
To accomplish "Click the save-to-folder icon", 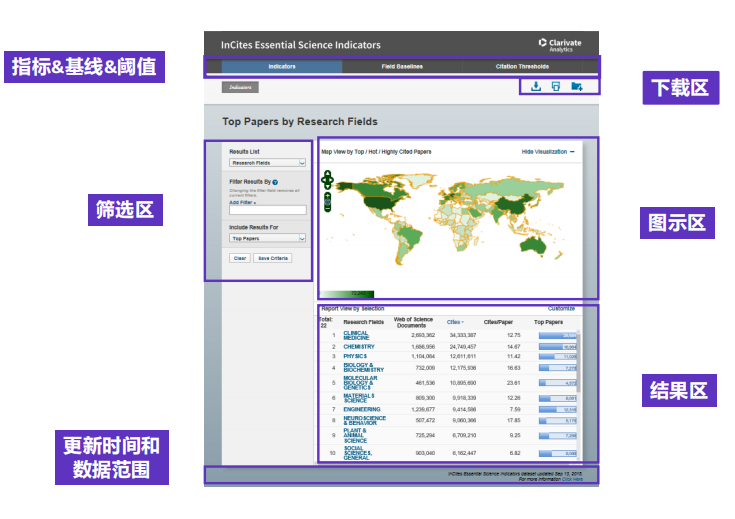I will [577, 87].
